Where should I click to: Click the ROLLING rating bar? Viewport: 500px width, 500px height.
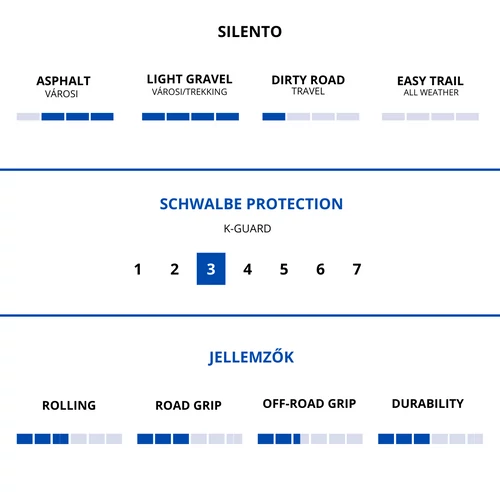point(69,439)
